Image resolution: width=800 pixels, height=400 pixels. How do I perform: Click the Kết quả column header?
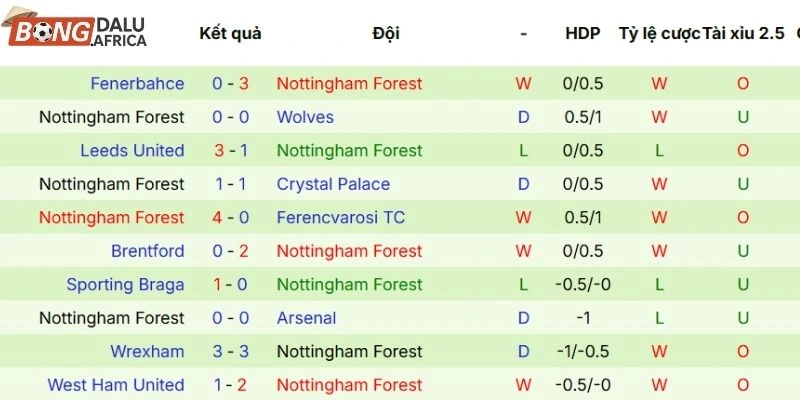[x=230, y=33]
